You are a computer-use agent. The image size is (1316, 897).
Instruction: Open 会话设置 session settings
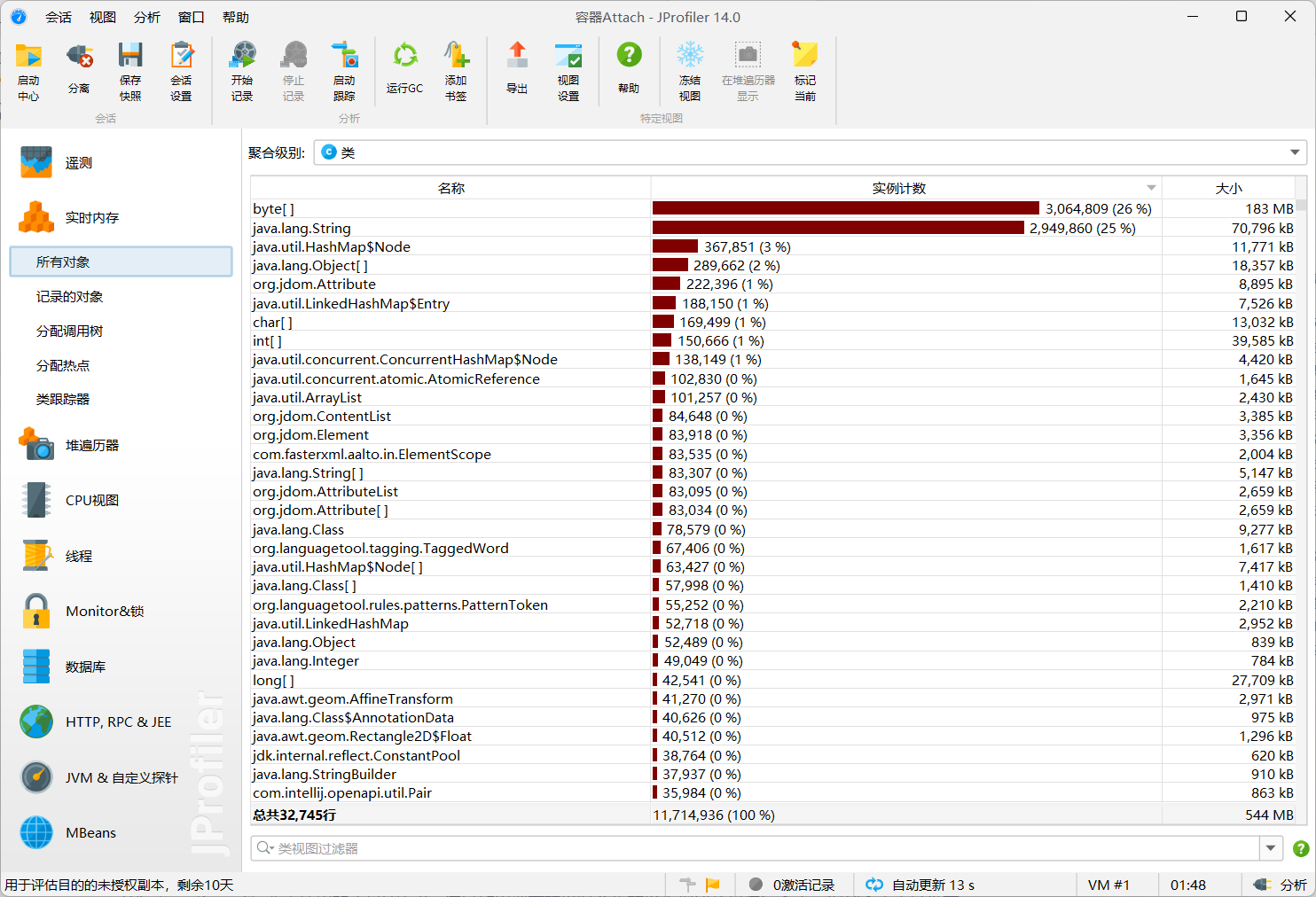point(181,71)
